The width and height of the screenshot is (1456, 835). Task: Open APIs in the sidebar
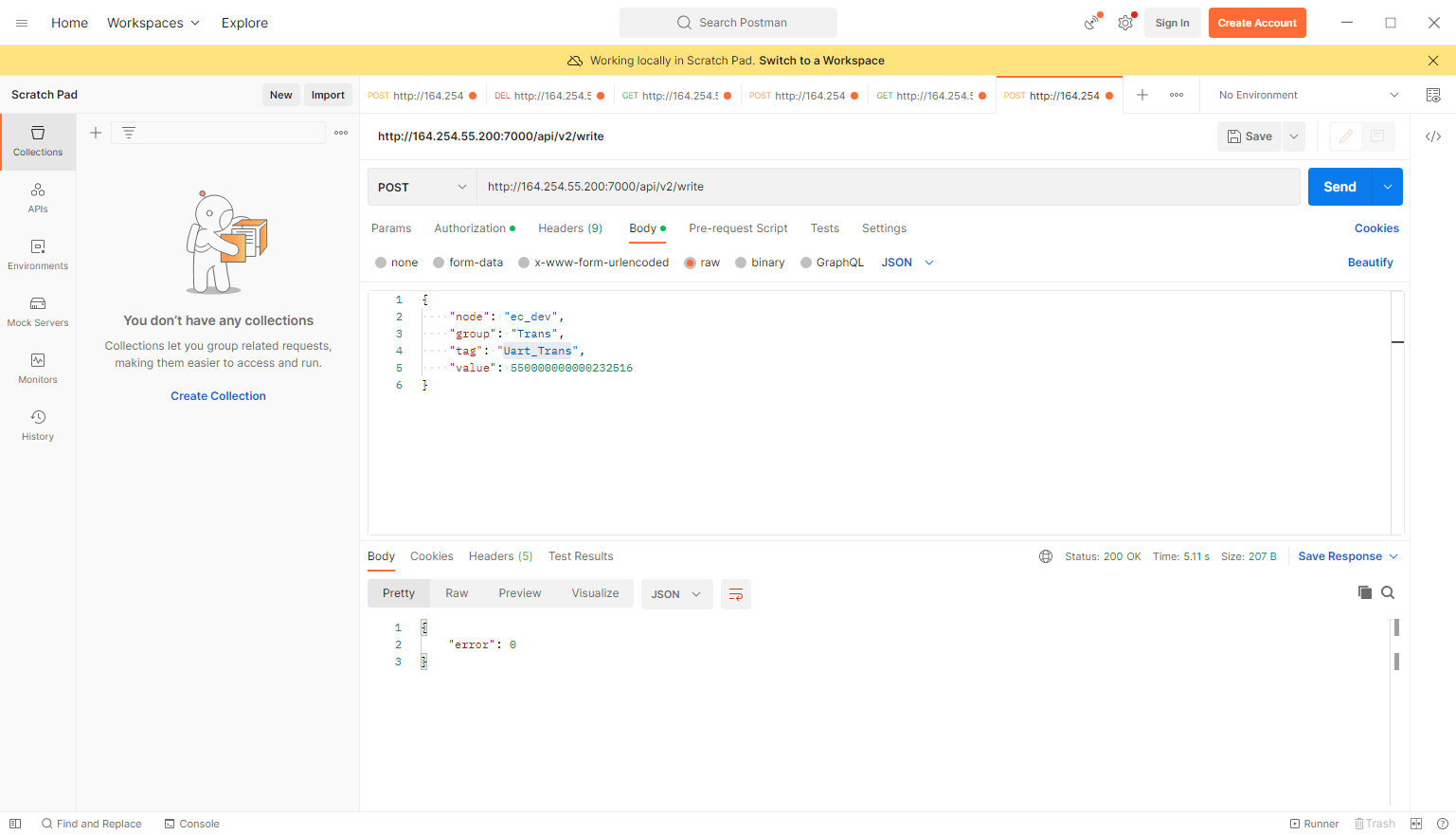[38, 198]
